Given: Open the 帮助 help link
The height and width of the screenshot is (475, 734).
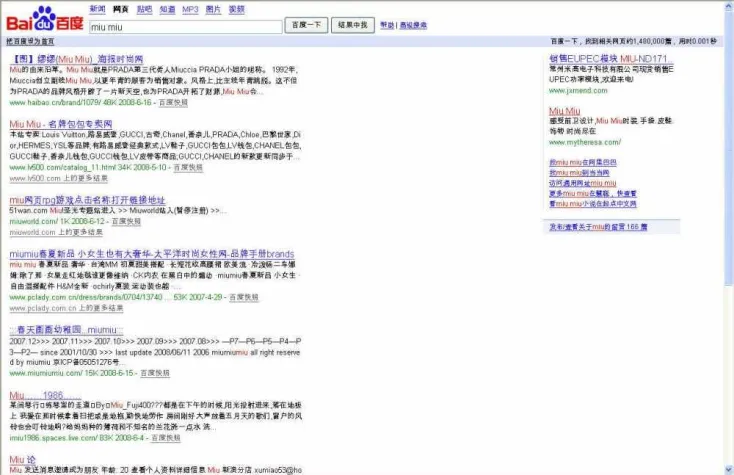Looking at the screenshot, I should [x=386, y=25].
